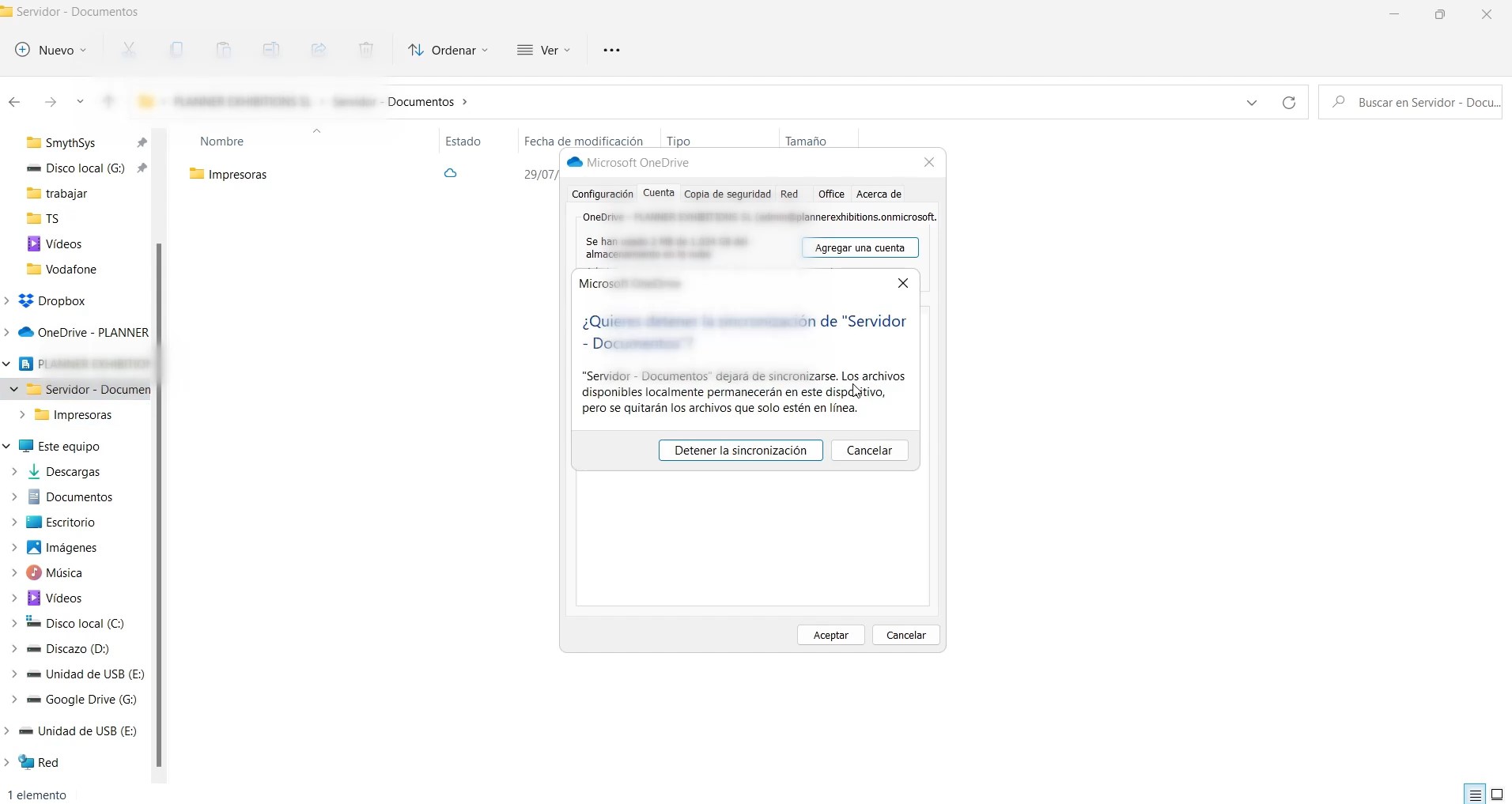Click the navigation pane scrollbar
1512x804 pixels.
pyautogui.click(x=159, y=506)
